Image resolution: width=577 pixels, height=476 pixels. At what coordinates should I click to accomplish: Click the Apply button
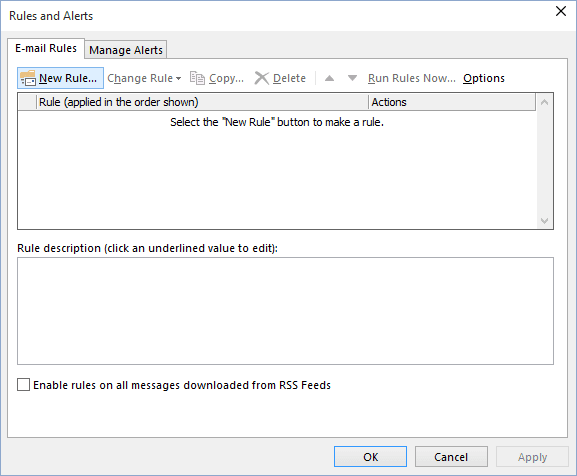pyautogui.click(x=532, y=457)
